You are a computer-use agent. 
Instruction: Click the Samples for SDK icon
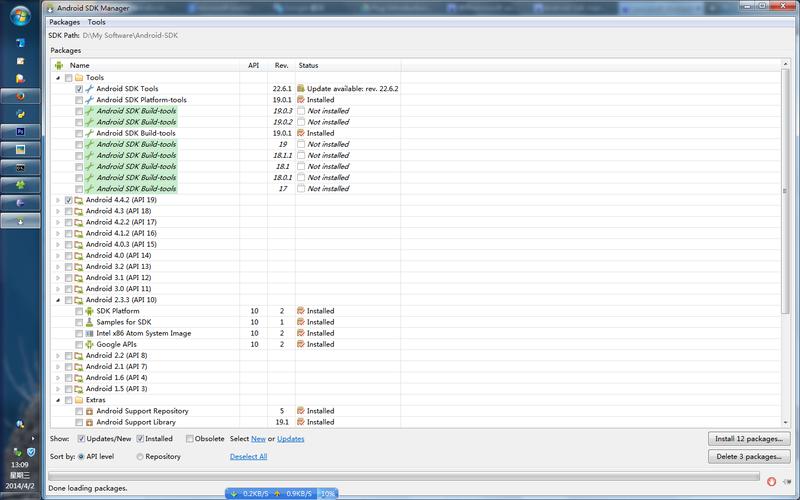[x=89, y=322]
